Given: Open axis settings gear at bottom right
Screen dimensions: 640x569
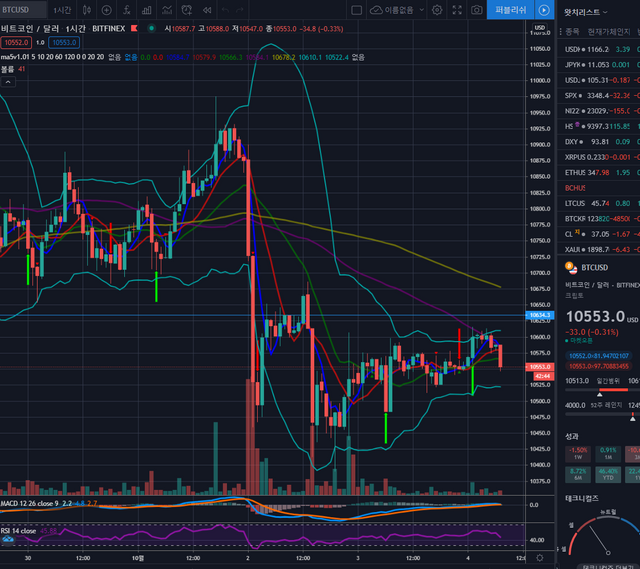Looking at the screenshot, I should coord(540,558).
